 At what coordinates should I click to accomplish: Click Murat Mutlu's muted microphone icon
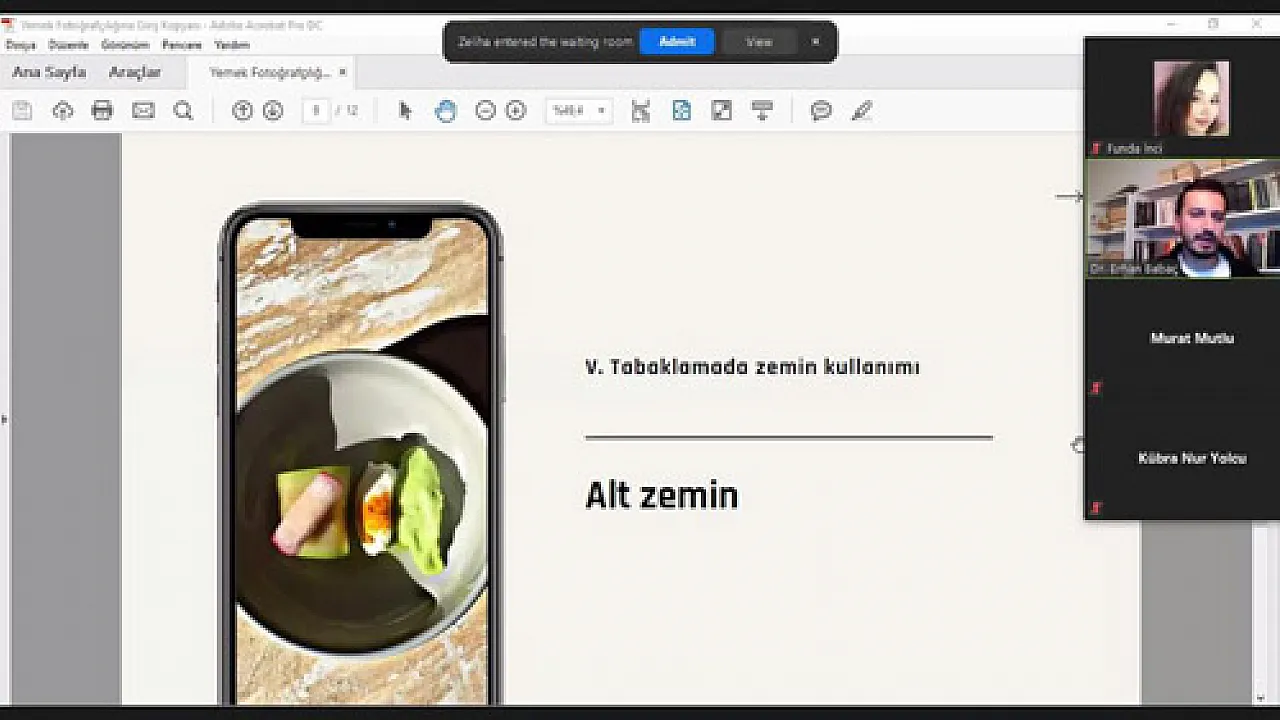pos(1096,388)
